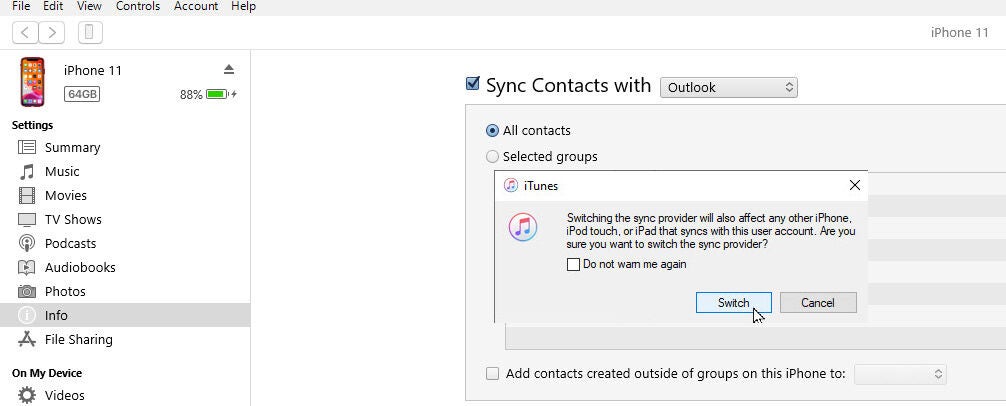Click the Music note icon
Image resolution: width=1006 pixels, height=406 pixels.
[27, 171]
